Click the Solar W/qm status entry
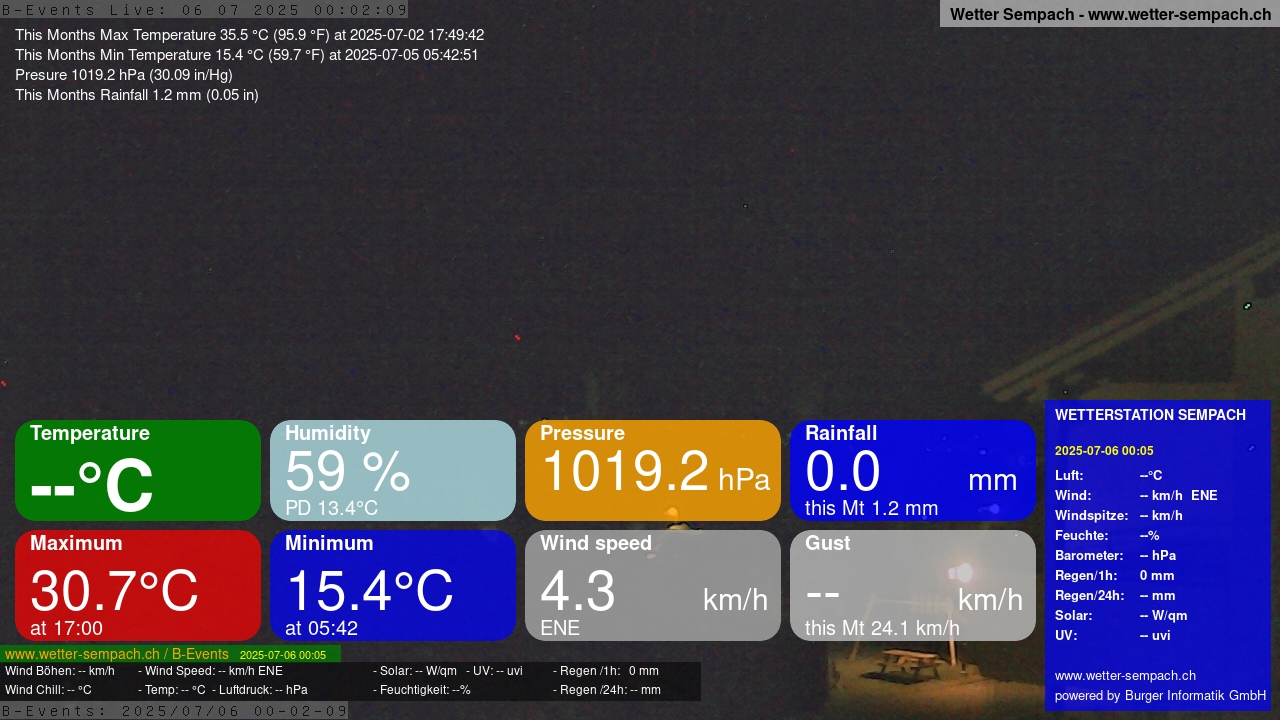The height and width of the screenshot is (720, 1280). 415,671
